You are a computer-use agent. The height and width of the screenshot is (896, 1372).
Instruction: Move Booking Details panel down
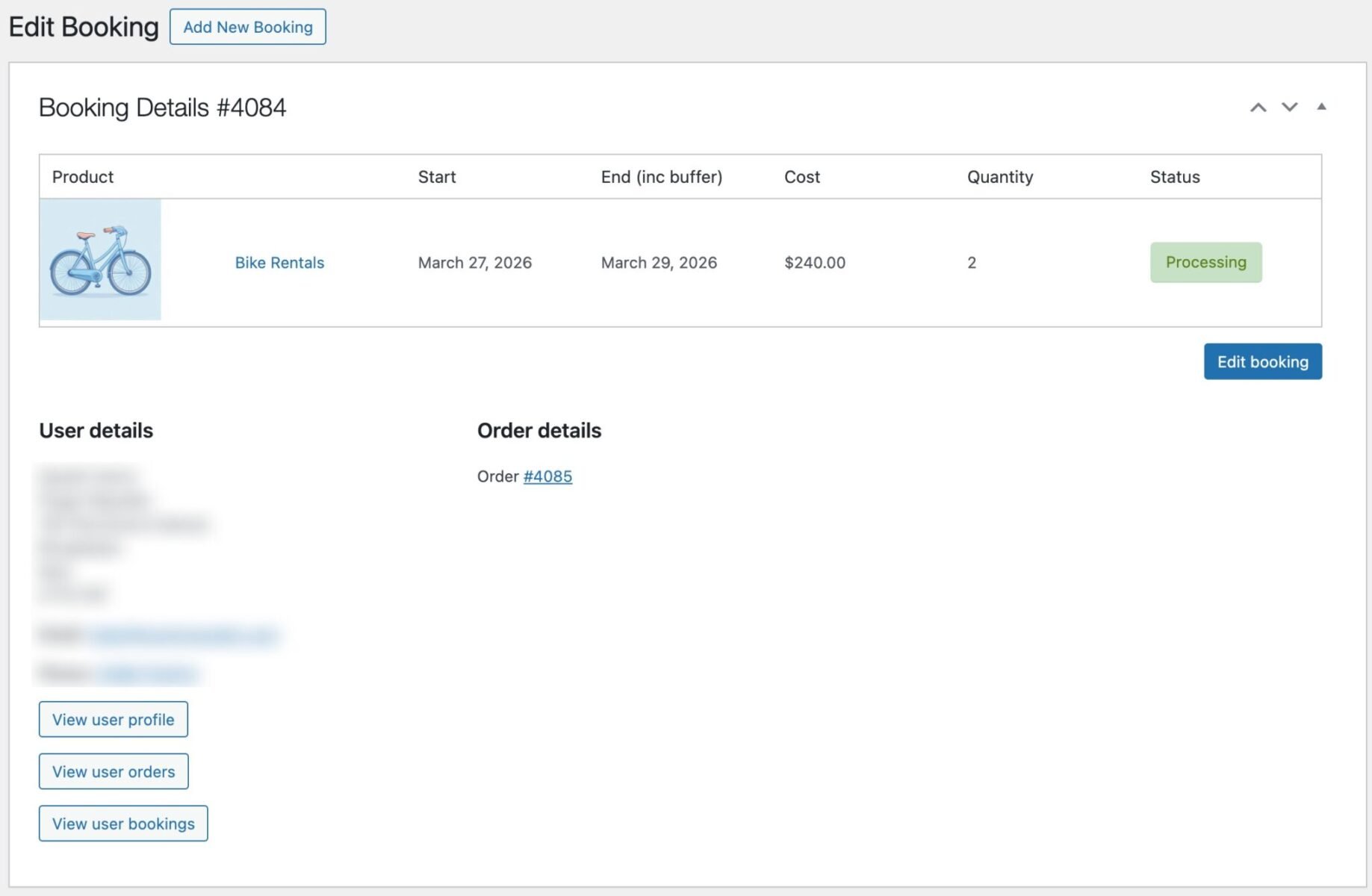tap(1289, 108)
